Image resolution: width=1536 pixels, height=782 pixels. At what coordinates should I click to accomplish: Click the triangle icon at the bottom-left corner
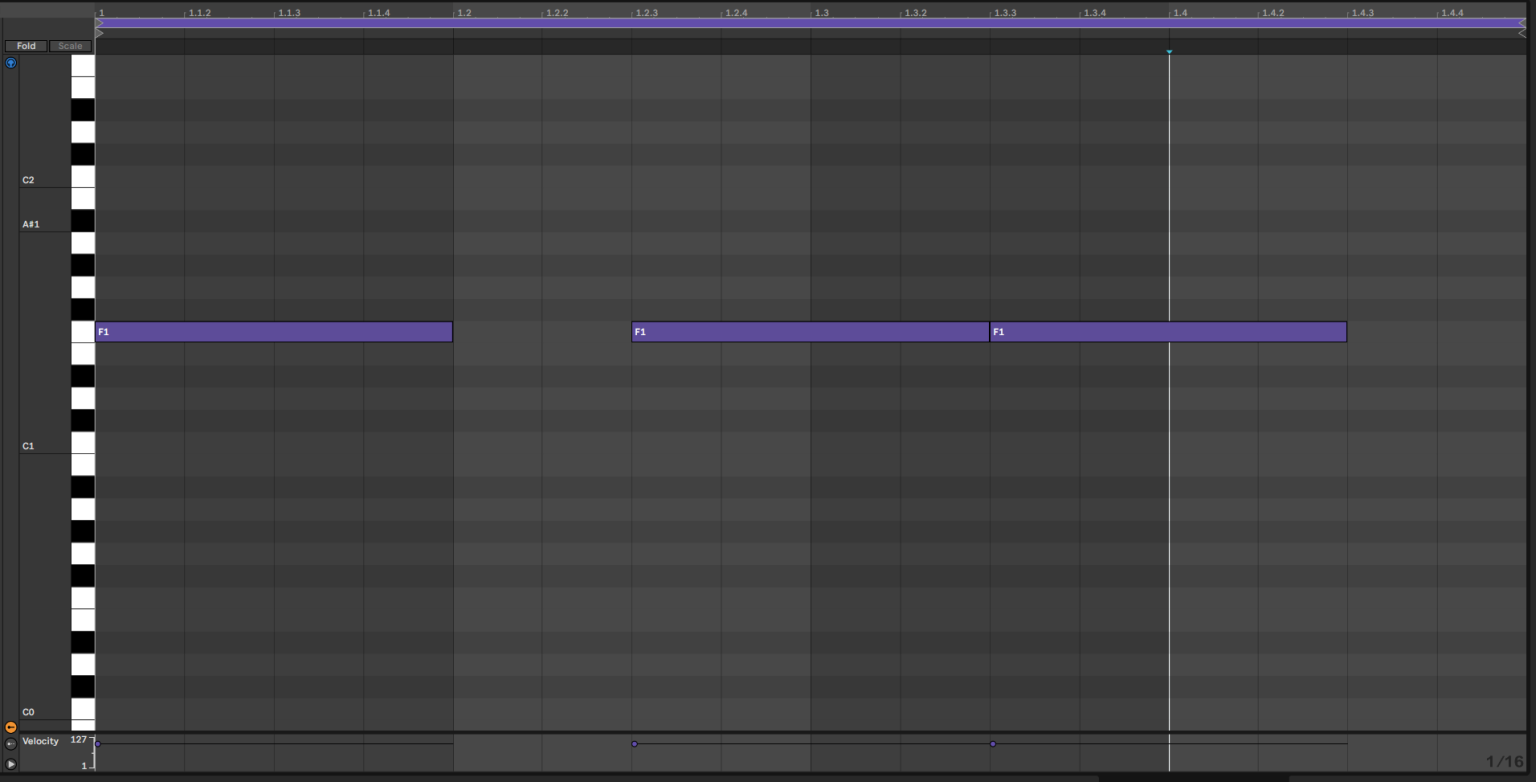pos(10,765)
